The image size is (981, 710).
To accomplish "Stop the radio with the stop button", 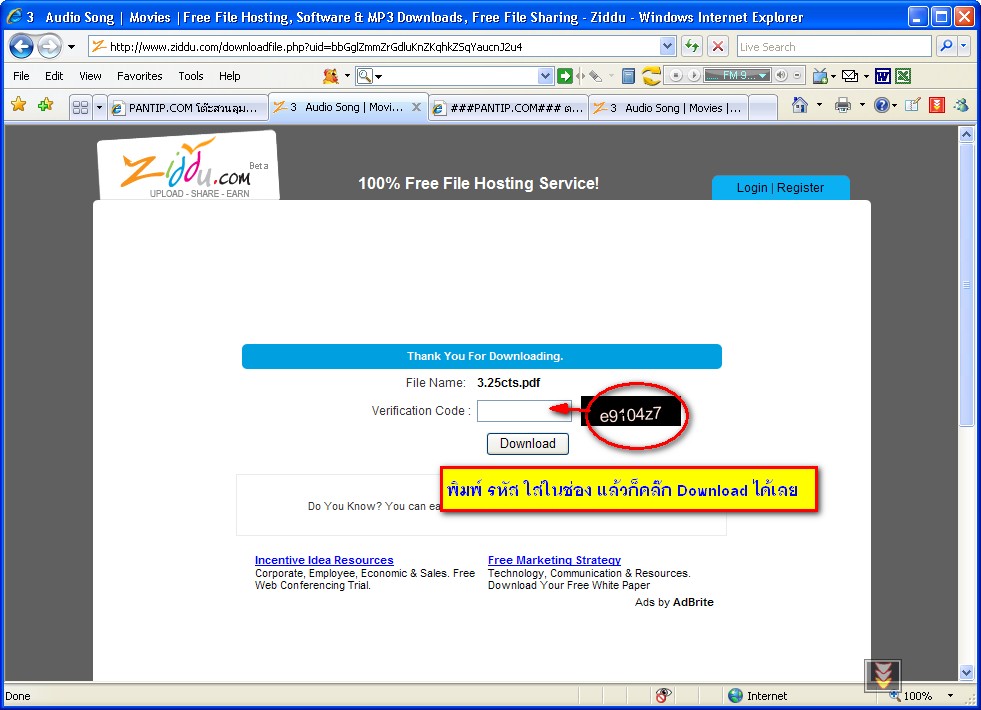I will coord(676,76).
